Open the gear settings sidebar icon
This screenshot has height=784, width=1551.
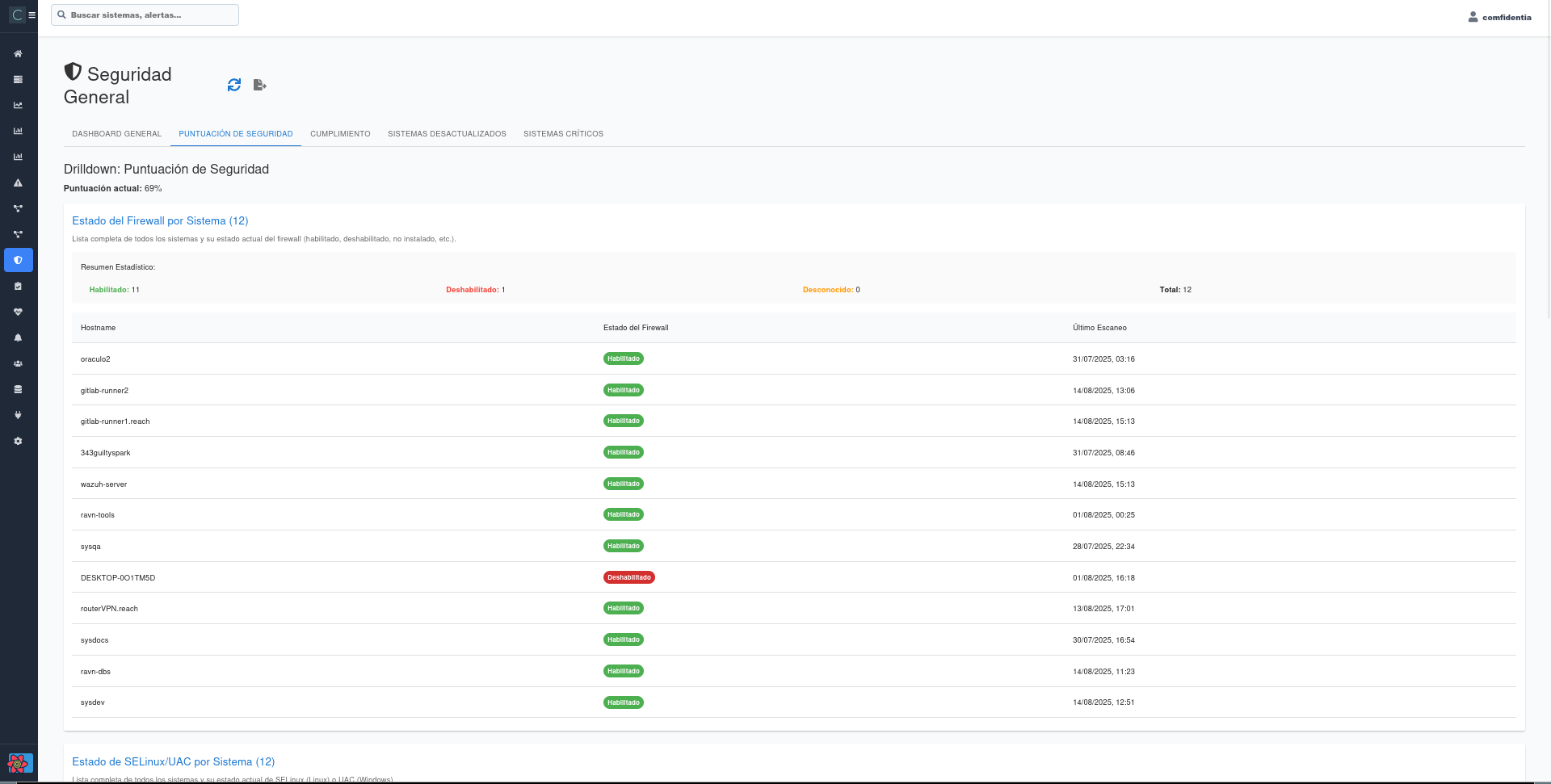(18, 441)
